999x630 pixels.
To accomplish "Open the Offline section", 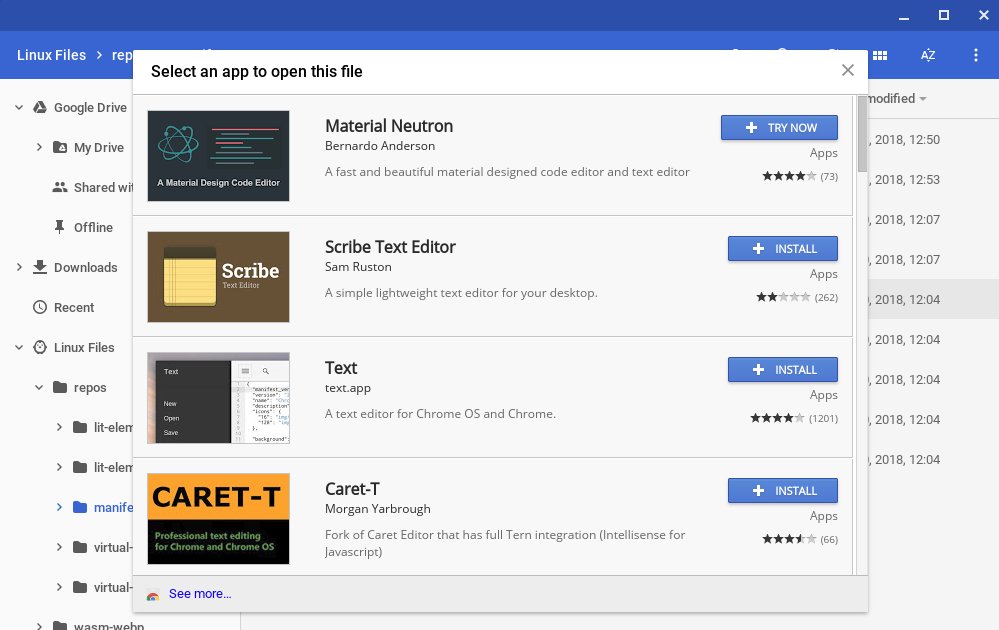I will pyautogui.click(x=93, y=227).
